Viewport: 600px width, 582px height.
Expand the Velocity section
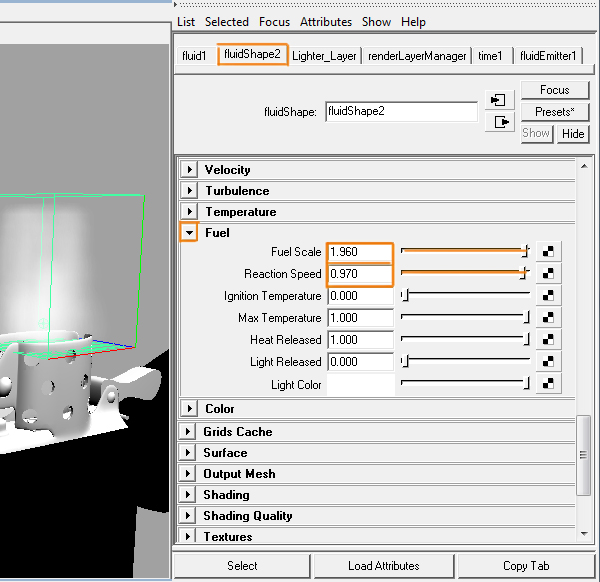click(x=189, y=170)
